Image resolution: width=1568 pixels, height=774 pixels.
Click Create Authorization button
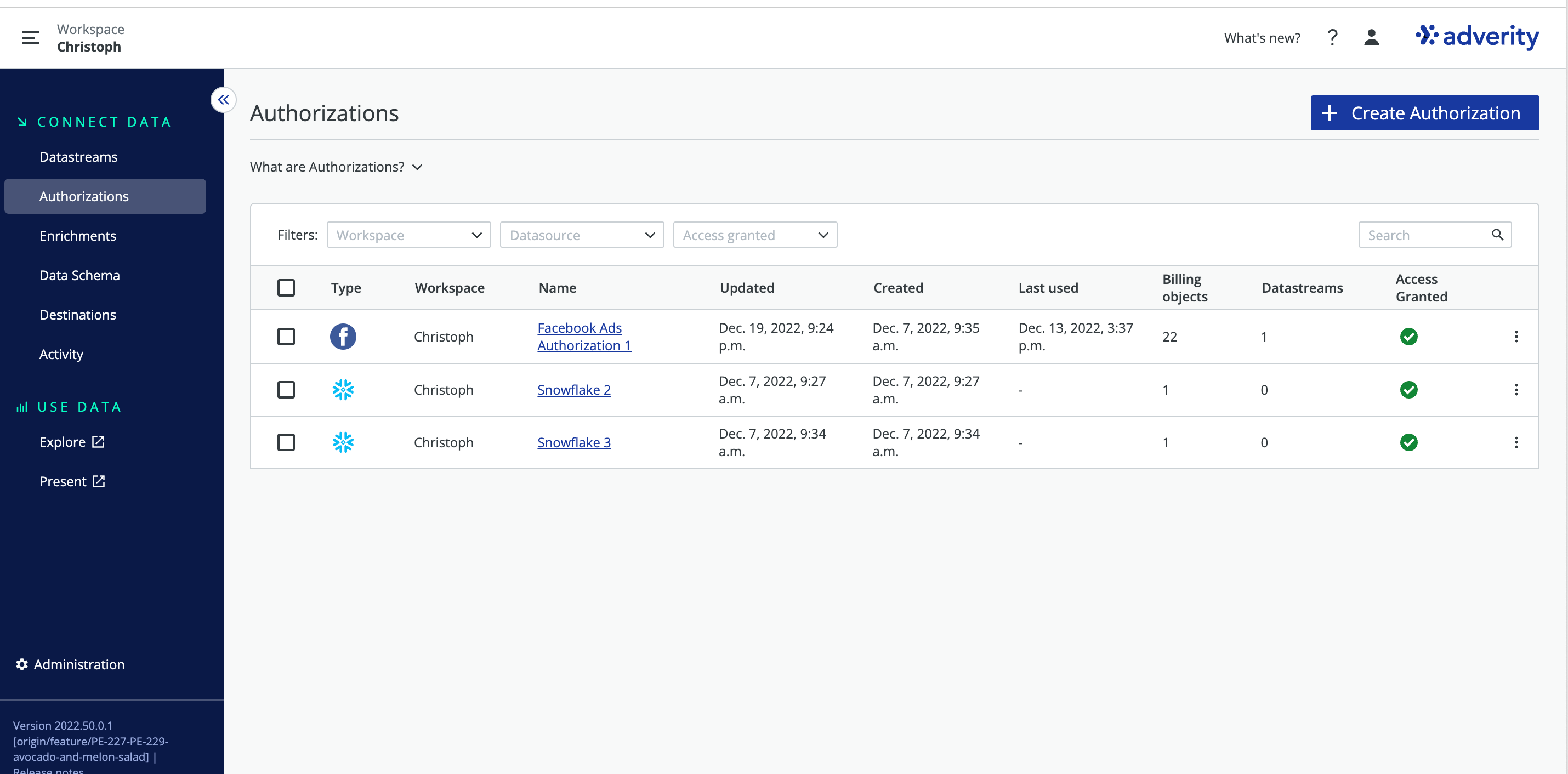click(x=1424, y=113)
